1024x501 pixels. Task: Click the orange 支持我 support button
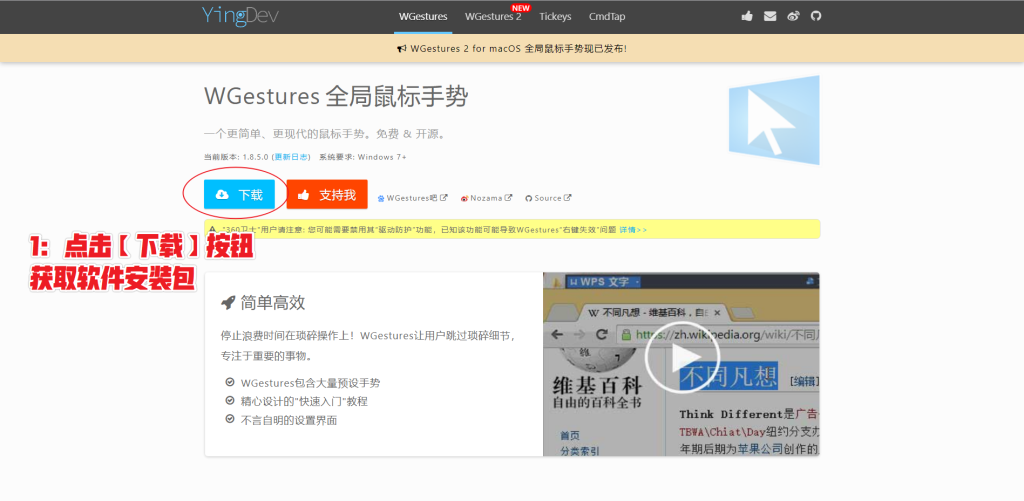tap(327, 195)
